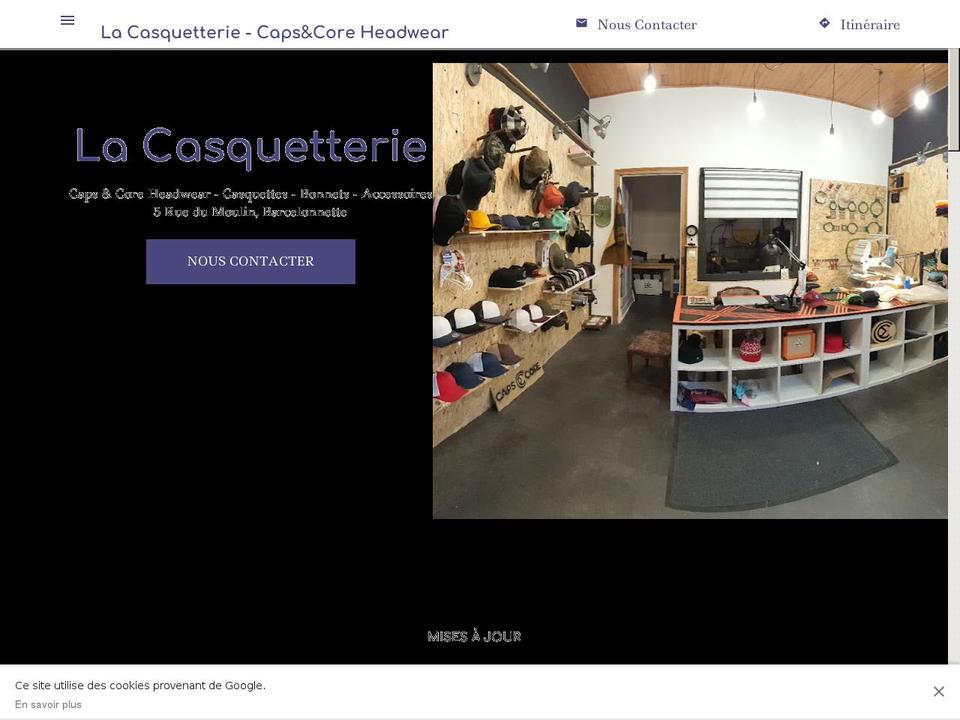Click the purple NOUS CONTACTER button
The width and height of the screenshot is (960, 720).
pos(250,261)
